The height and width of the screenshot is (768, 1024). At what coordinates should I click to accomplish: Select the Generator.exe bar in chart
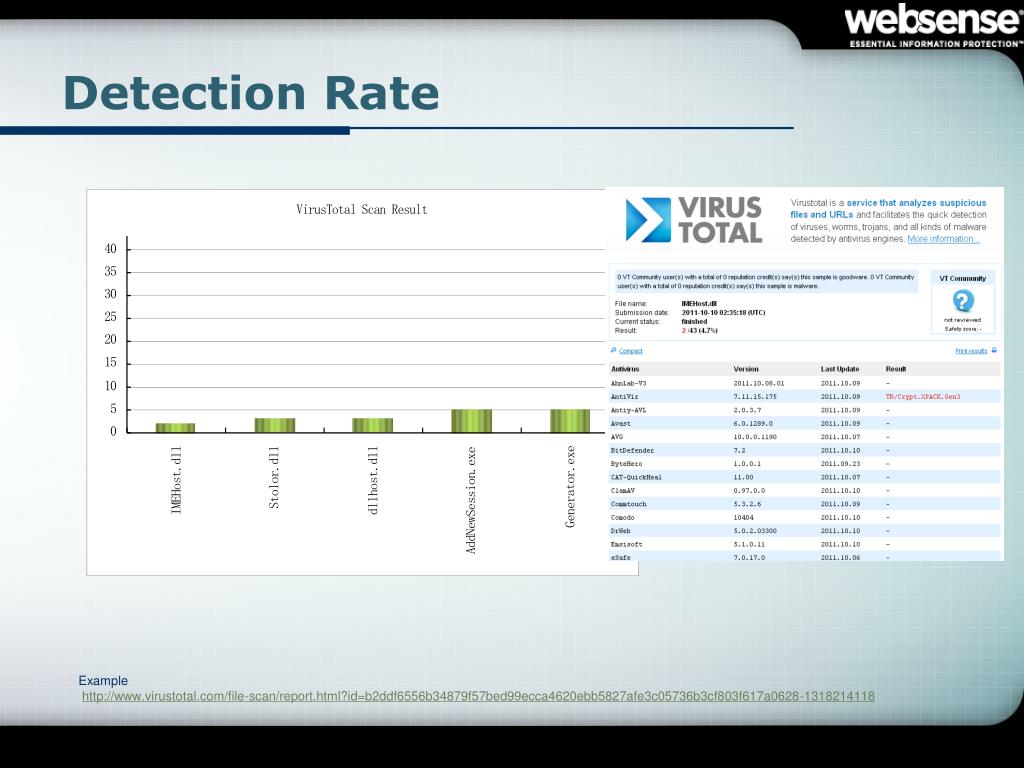tap(570, 421)
